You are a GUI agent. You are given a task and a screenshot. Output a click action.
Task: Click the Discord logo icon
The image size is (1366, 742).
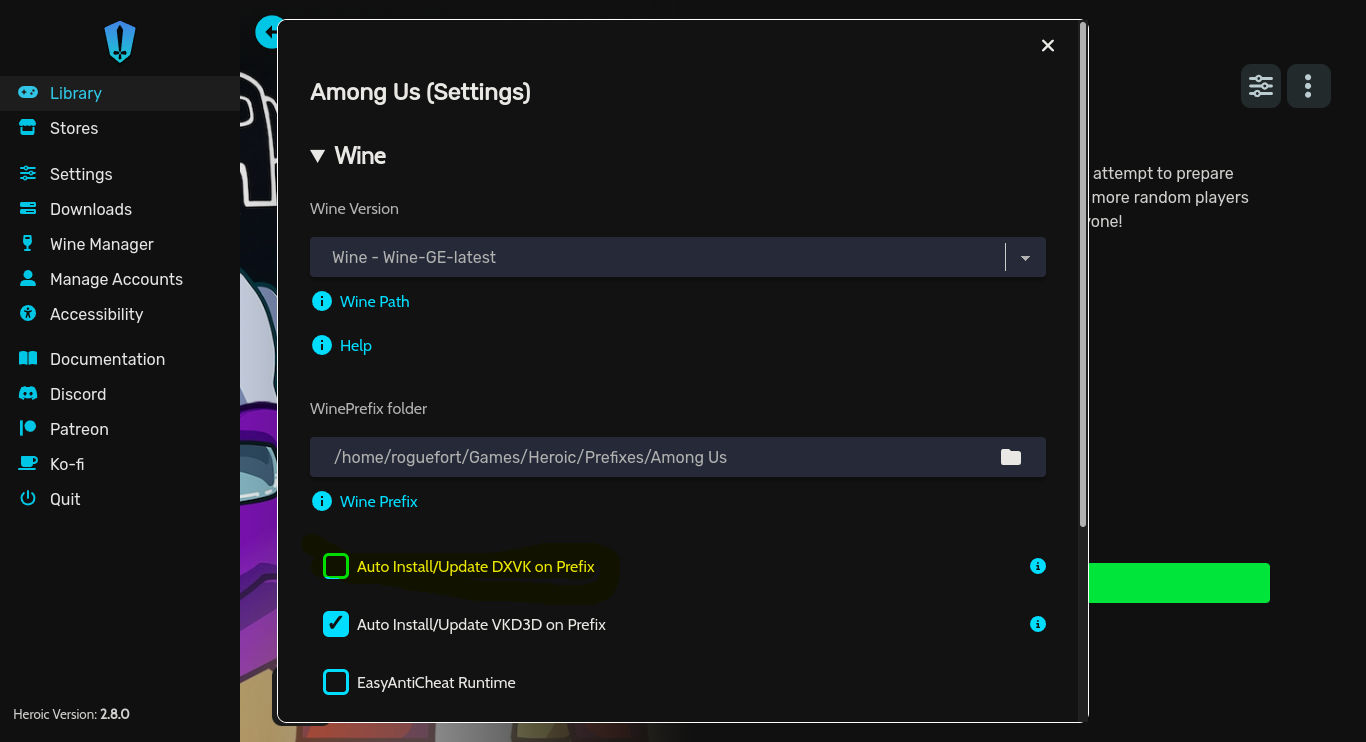coord(28,394)
